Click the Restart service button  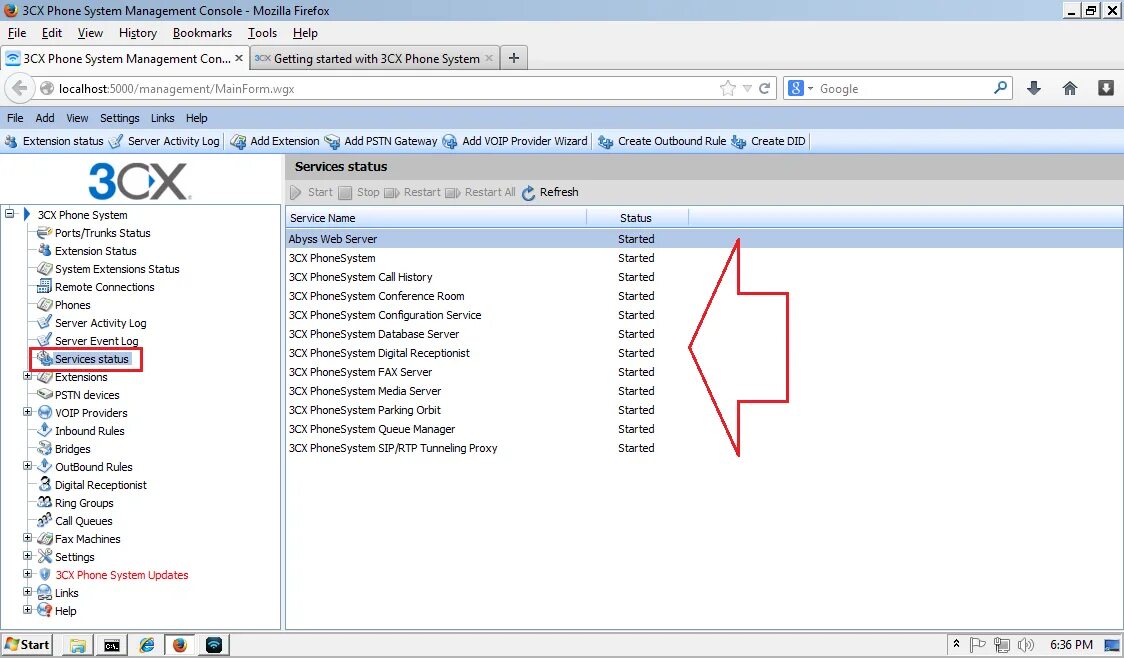tap(412, 192)
